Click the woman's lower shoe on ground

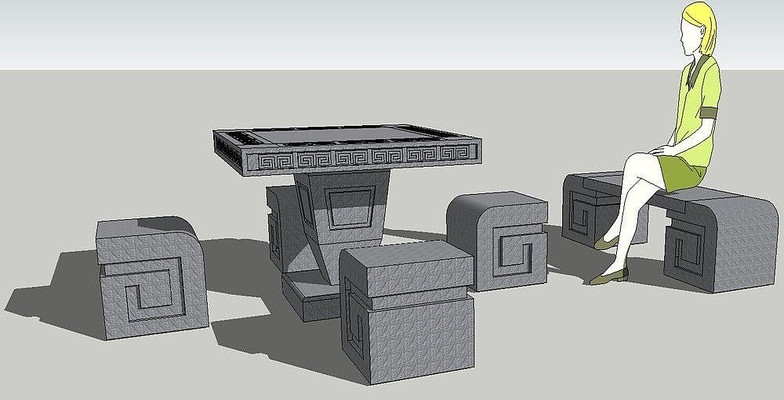click(x=608, y=276)
